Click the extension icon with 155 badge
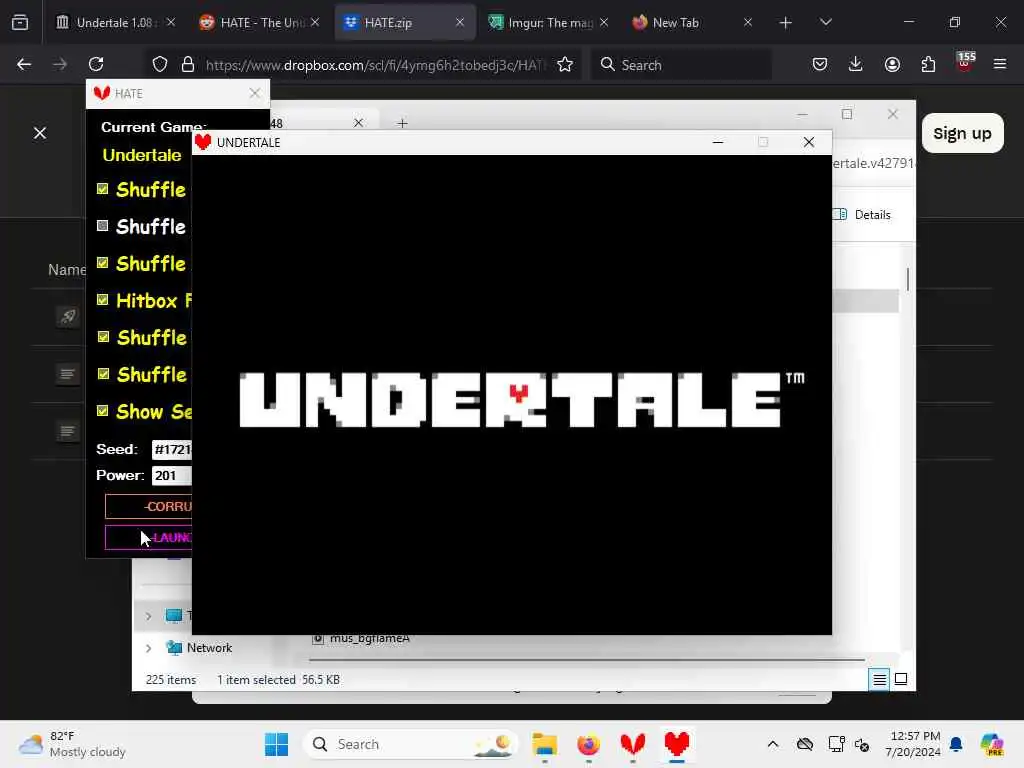Viewport: 1024px width, 768px height. click(x=965, y=63)
